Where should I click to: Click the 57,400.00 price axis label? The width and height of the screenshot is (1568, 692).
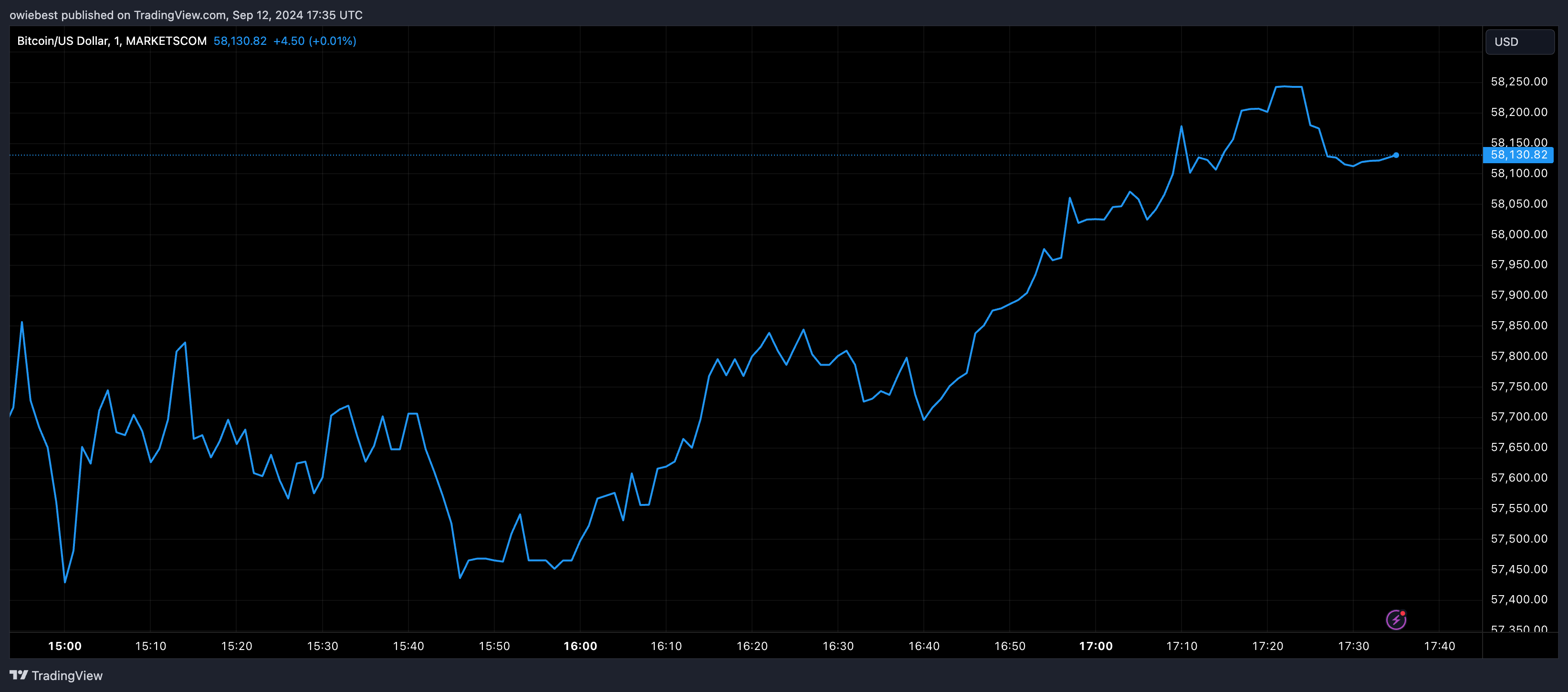[1519, 599]
